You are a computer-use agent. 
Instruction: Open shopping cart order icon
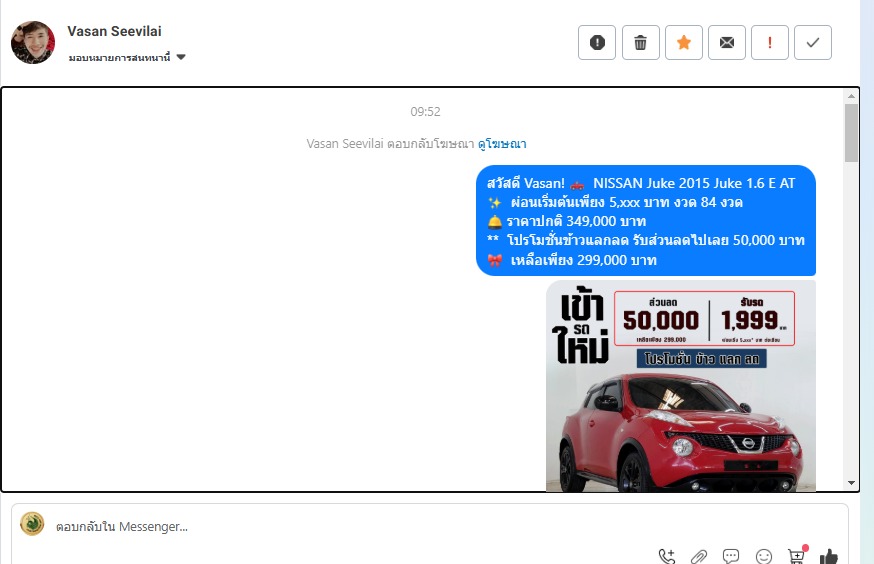[797, 555]
